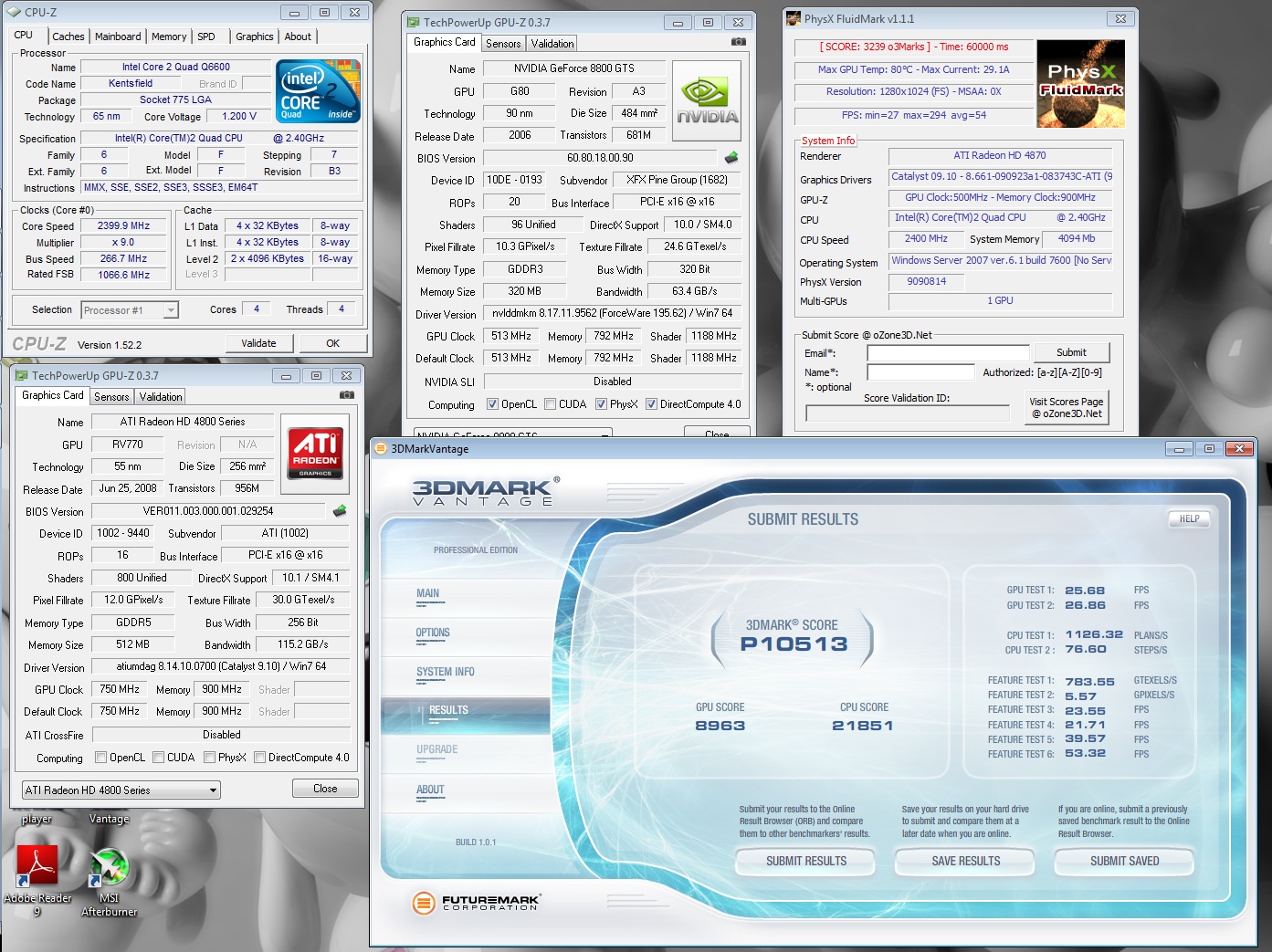Switch to the Memory tab in CPU-Z
The width and height of the screenshot is (1272, 952).
(169, 37)
